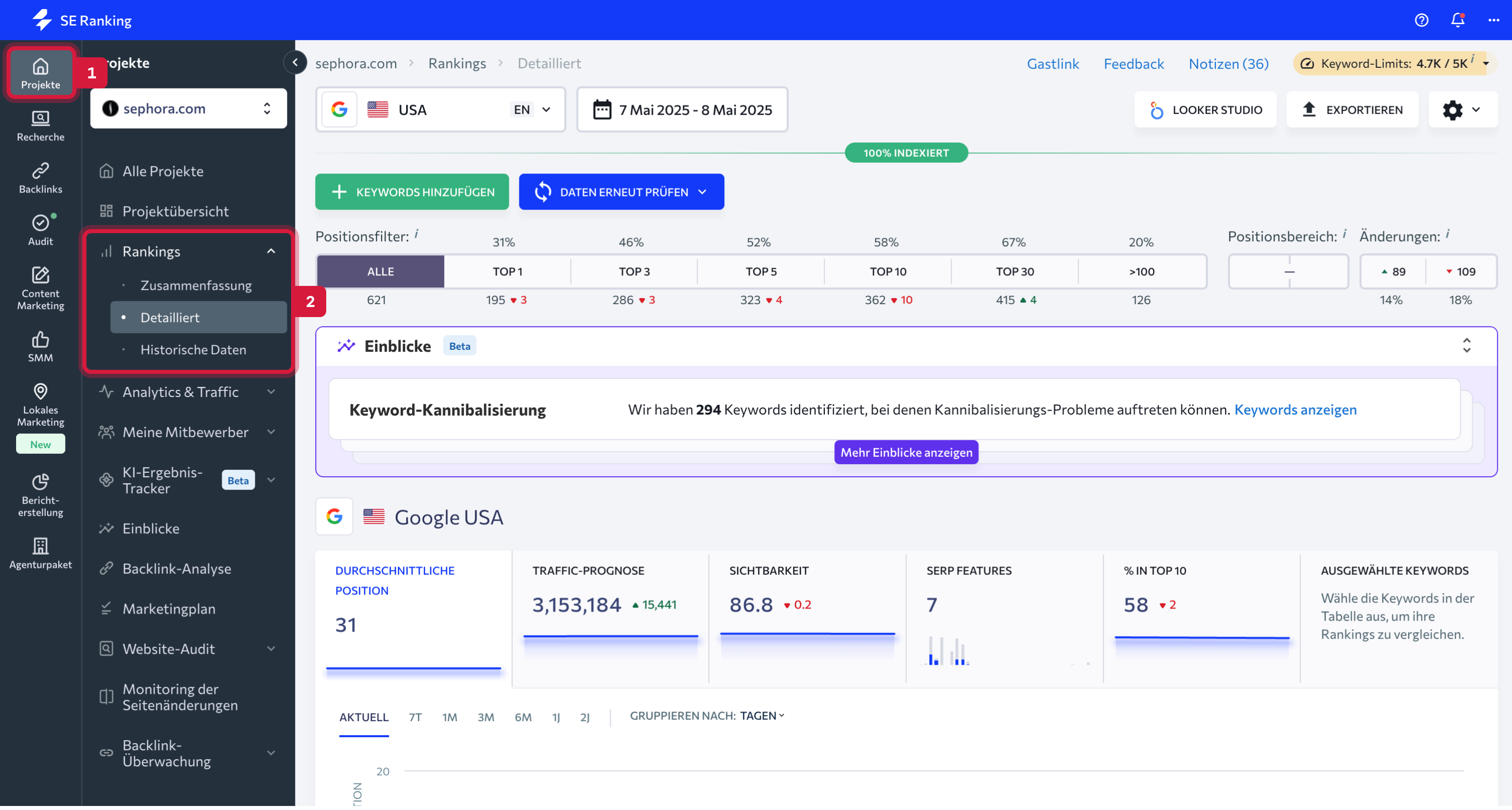This screenshot has height=810, width=1512.
Task: Expand Meine Mitbewerber menu
Action: (x=271, y=433)
